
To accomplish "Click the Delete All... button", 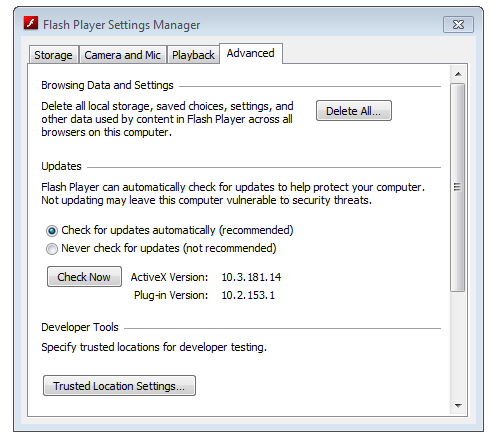I will coord(354,111).
